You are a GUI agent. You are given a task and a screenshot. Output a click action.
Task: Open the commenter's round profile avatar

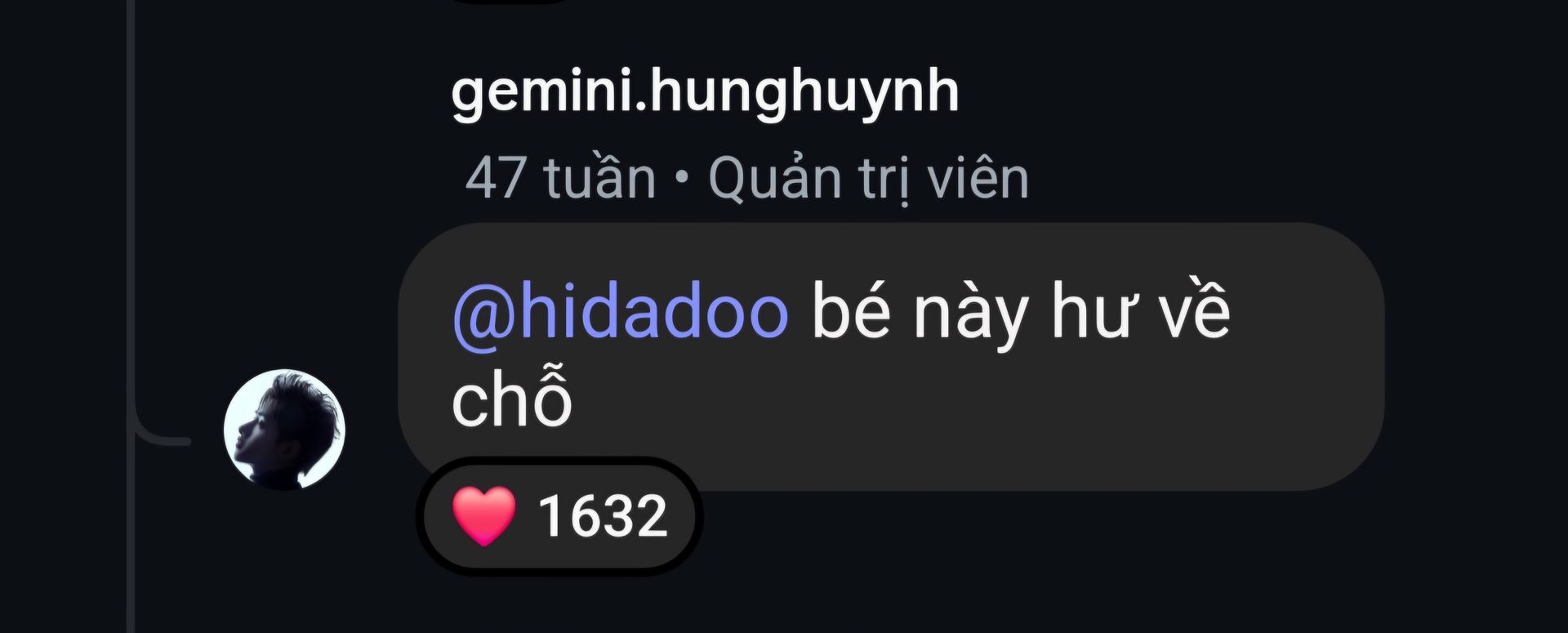(284, 430)
